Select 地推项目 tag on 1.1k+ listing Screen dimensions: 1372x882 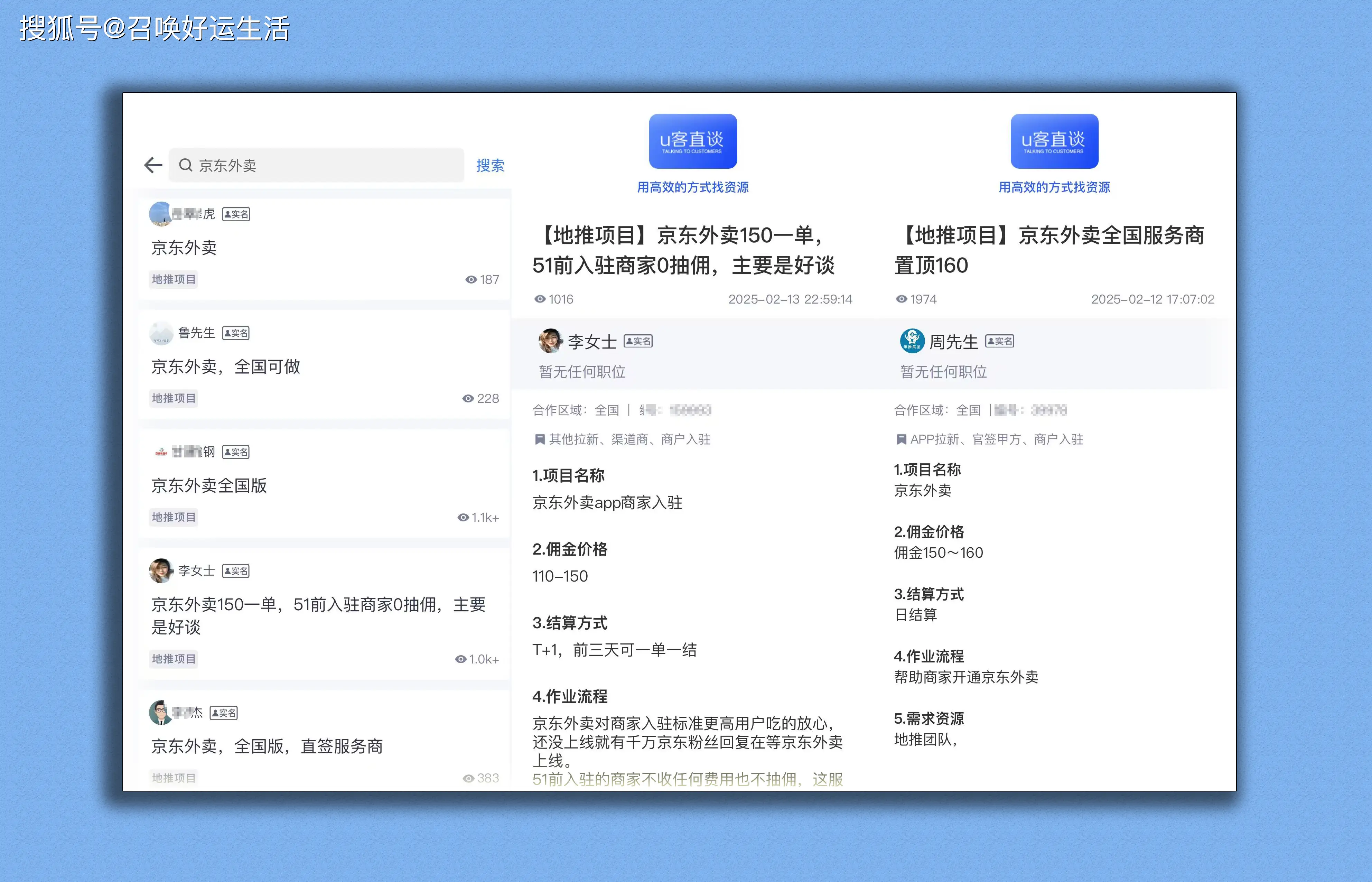(x=174, y=517)
